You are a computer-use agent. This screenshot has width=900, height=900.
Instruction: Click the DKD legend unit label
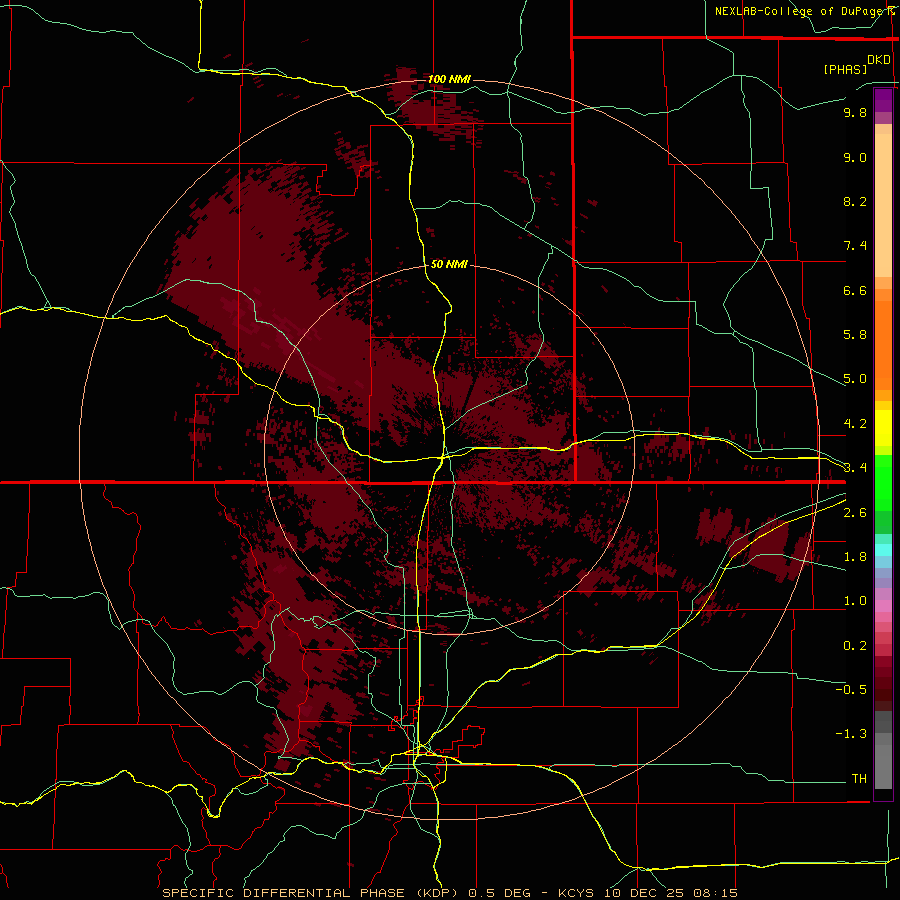pos(879,60)
